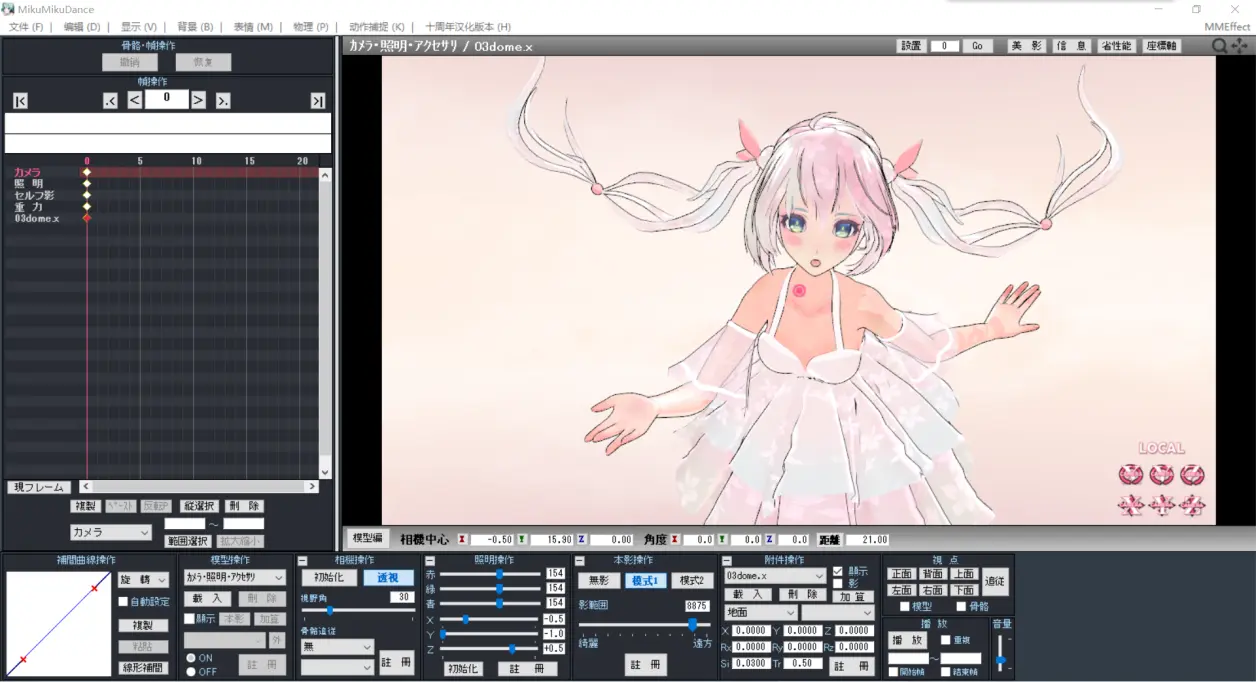This screenshot has height=682, width=1256.
Task: Click the 正面 front view button
Action: coord(901,574)
